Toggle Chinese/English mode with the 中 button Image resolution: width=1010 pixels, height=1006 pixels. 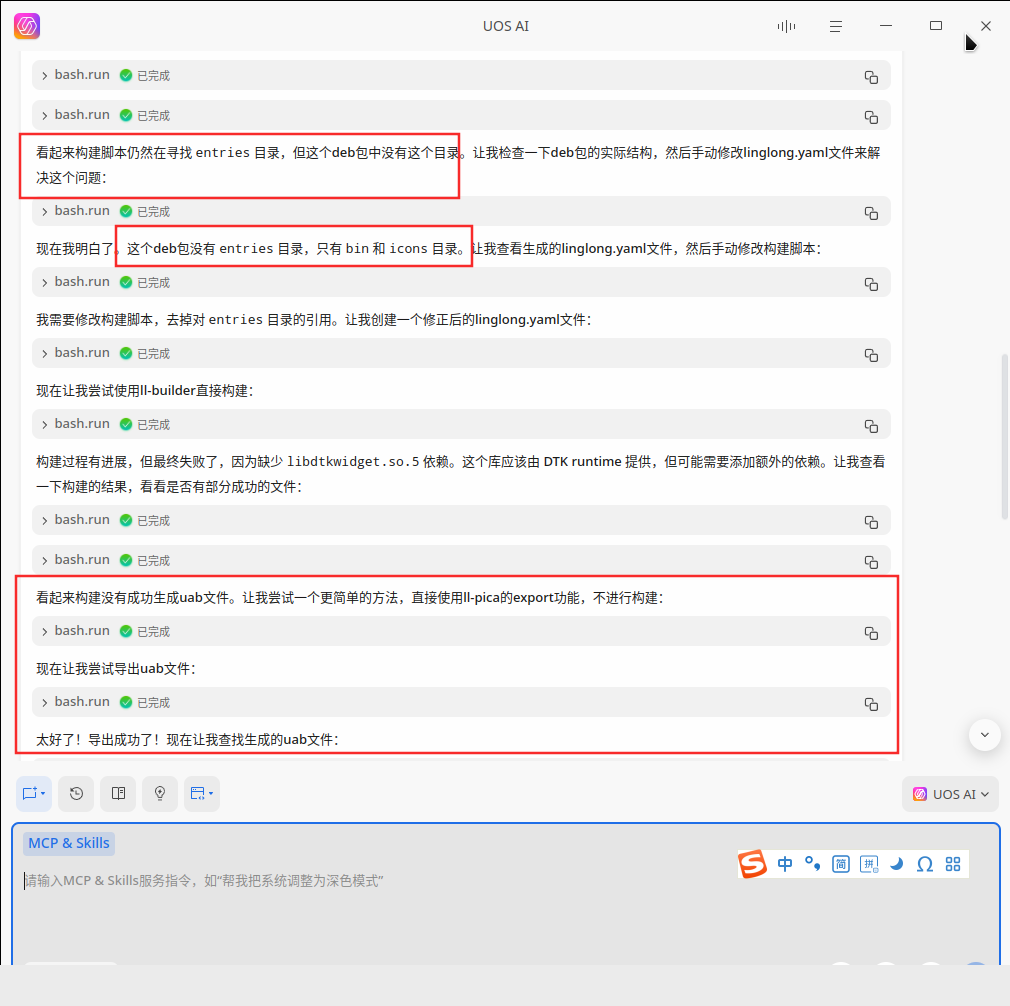pyautogui.click(x=785, y=864)
